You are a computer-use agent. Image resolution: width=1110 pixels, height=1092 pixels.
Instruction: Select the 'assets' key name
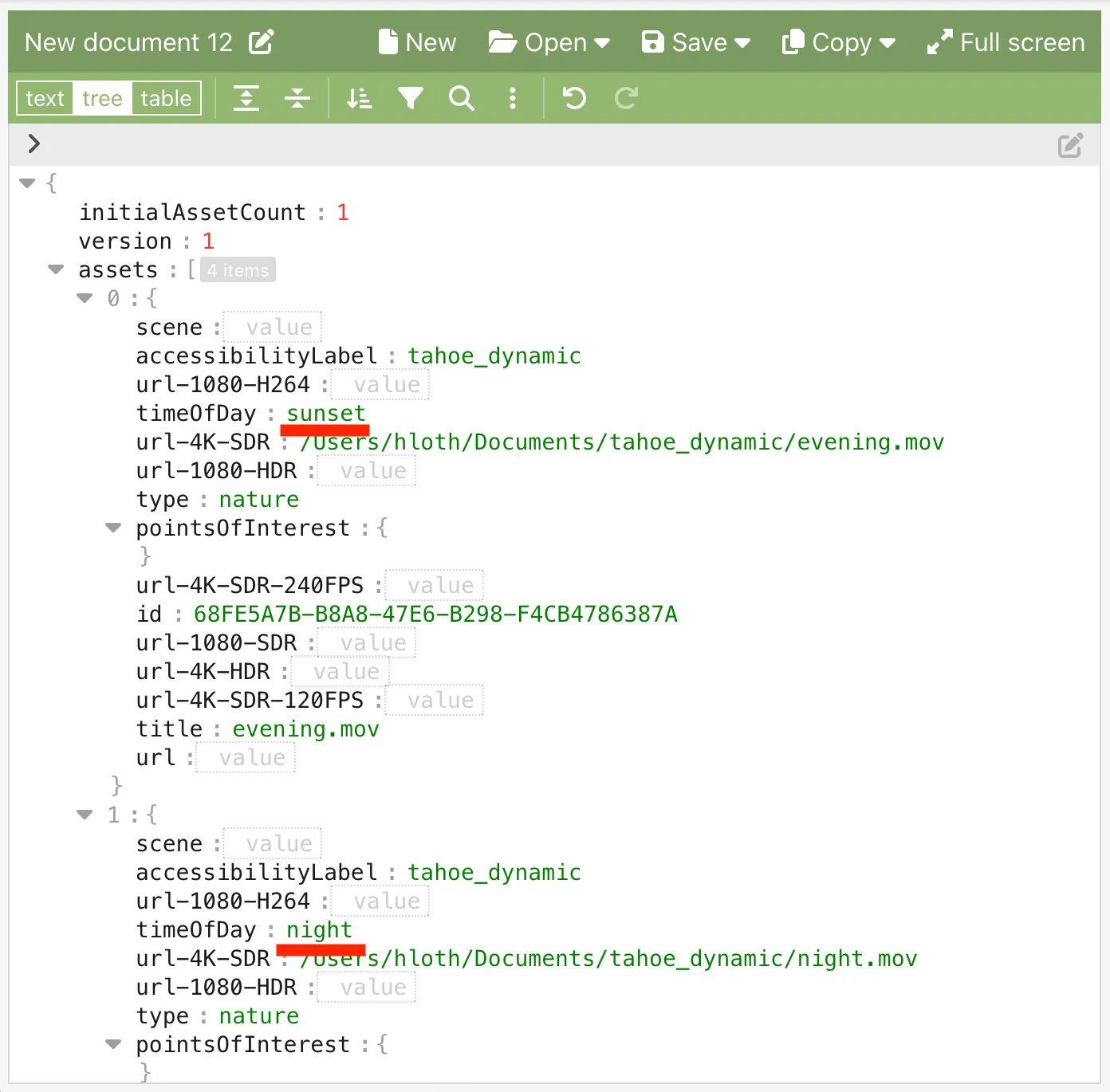[118, 269]
